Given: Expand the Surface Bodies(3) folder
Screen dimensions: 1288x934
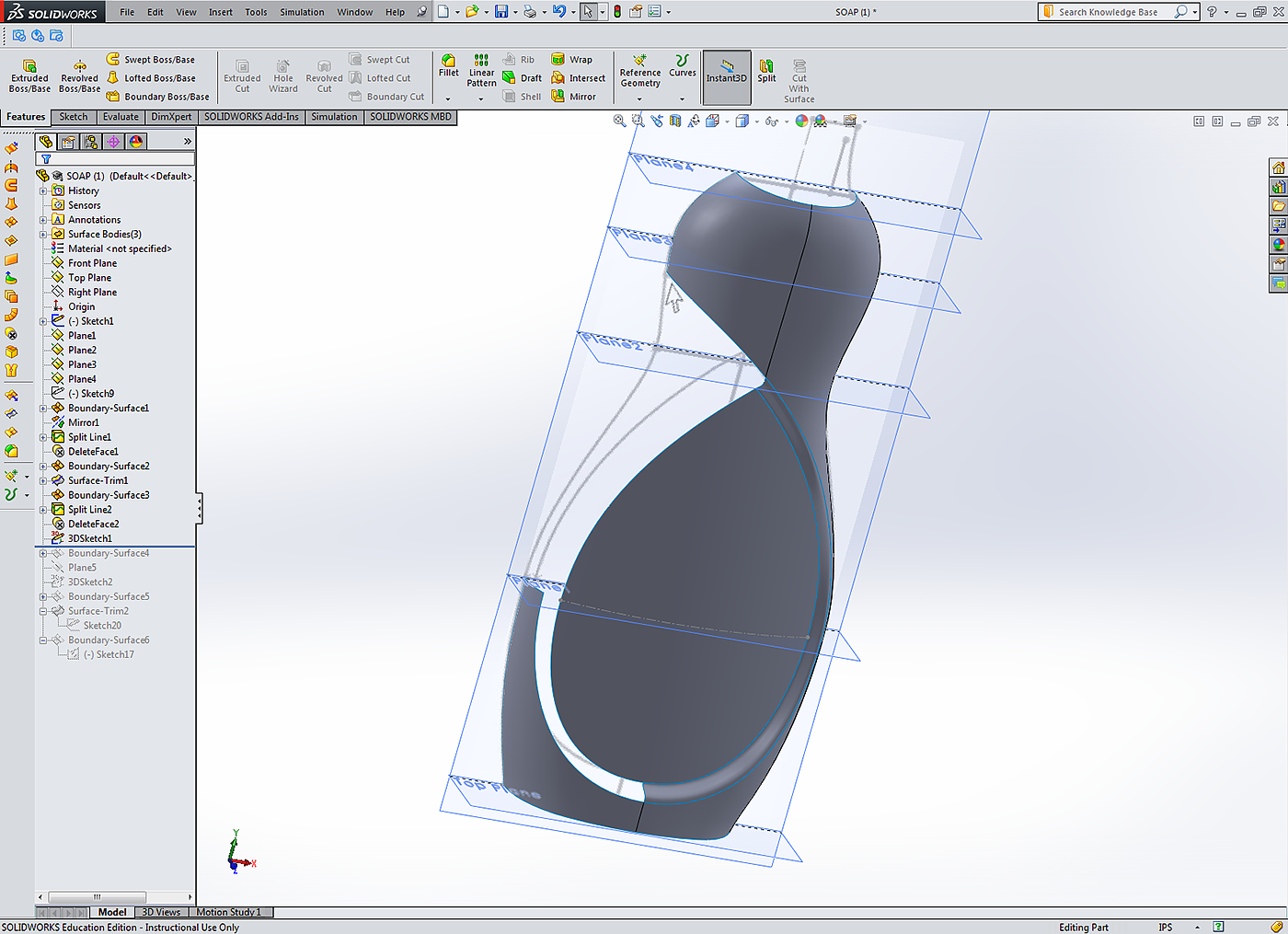Looking at the screenshot, I should (43, 235).
